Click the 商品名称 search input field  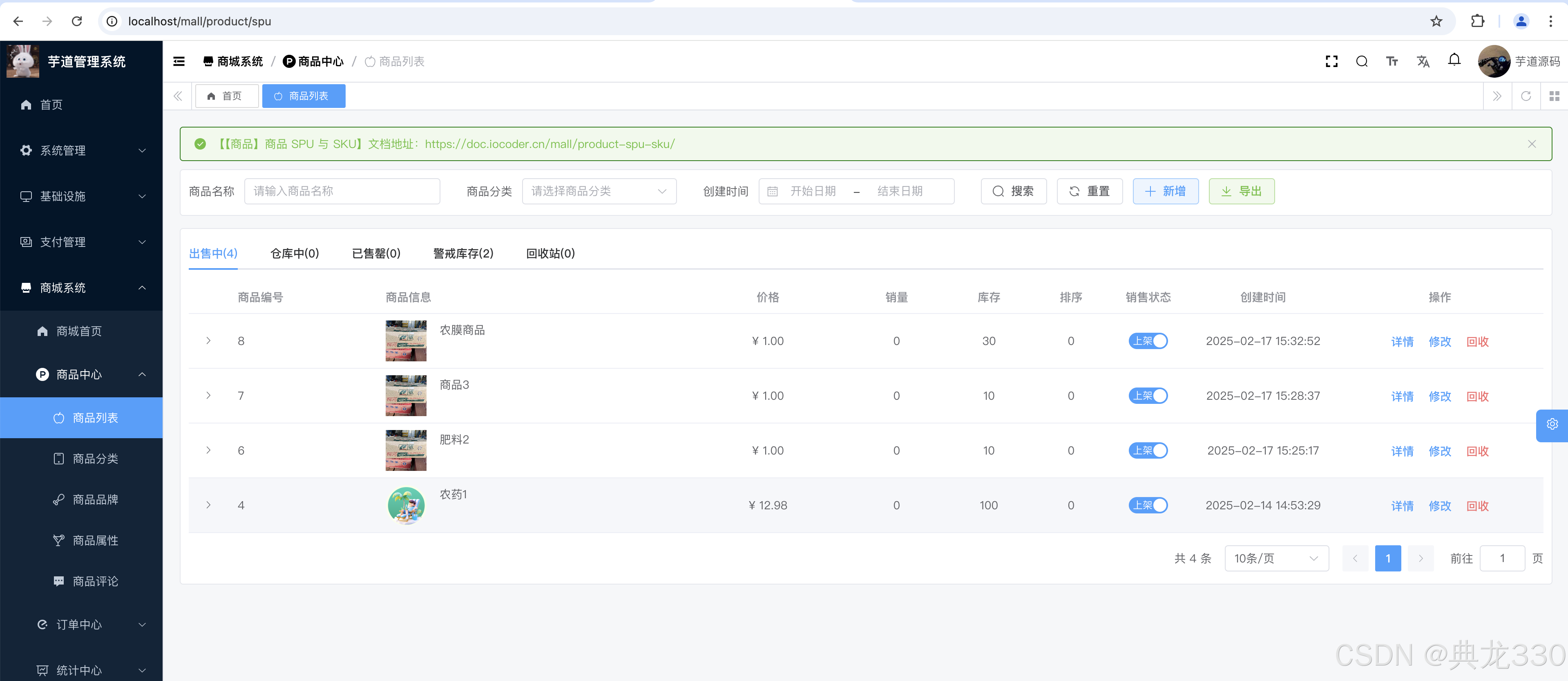pos(342,191)
